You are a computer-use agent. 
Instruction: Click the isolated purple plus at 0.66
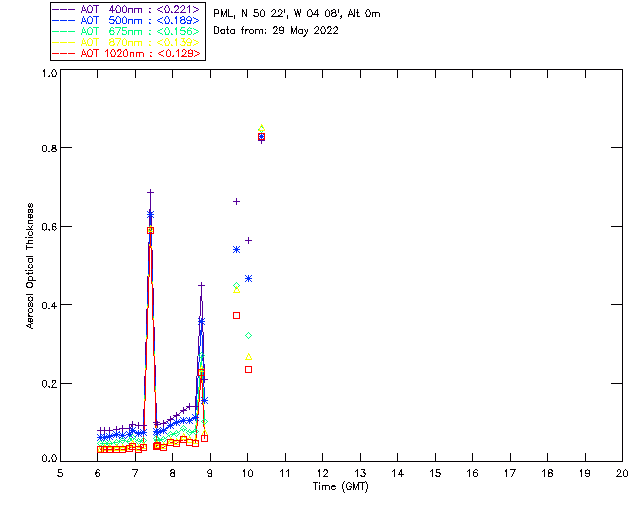click(236, 202)
